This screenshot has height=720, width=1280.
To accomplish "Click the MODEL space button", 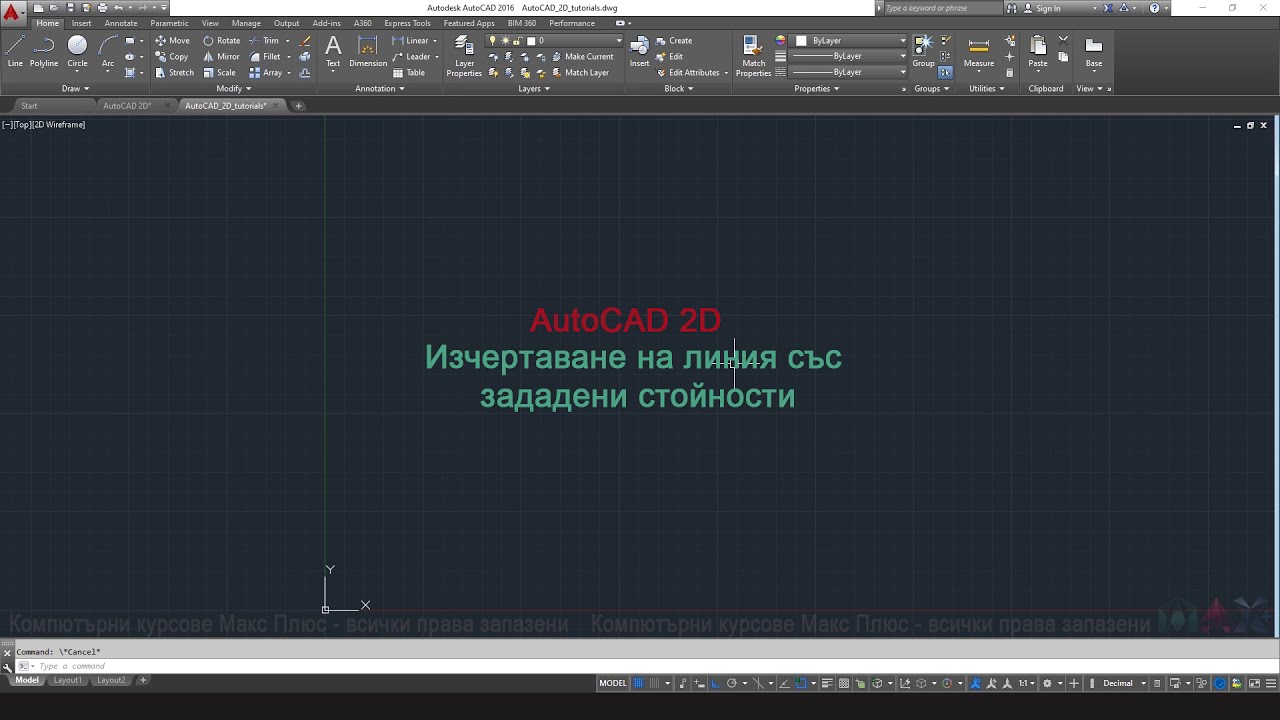I will coord(613,684).
